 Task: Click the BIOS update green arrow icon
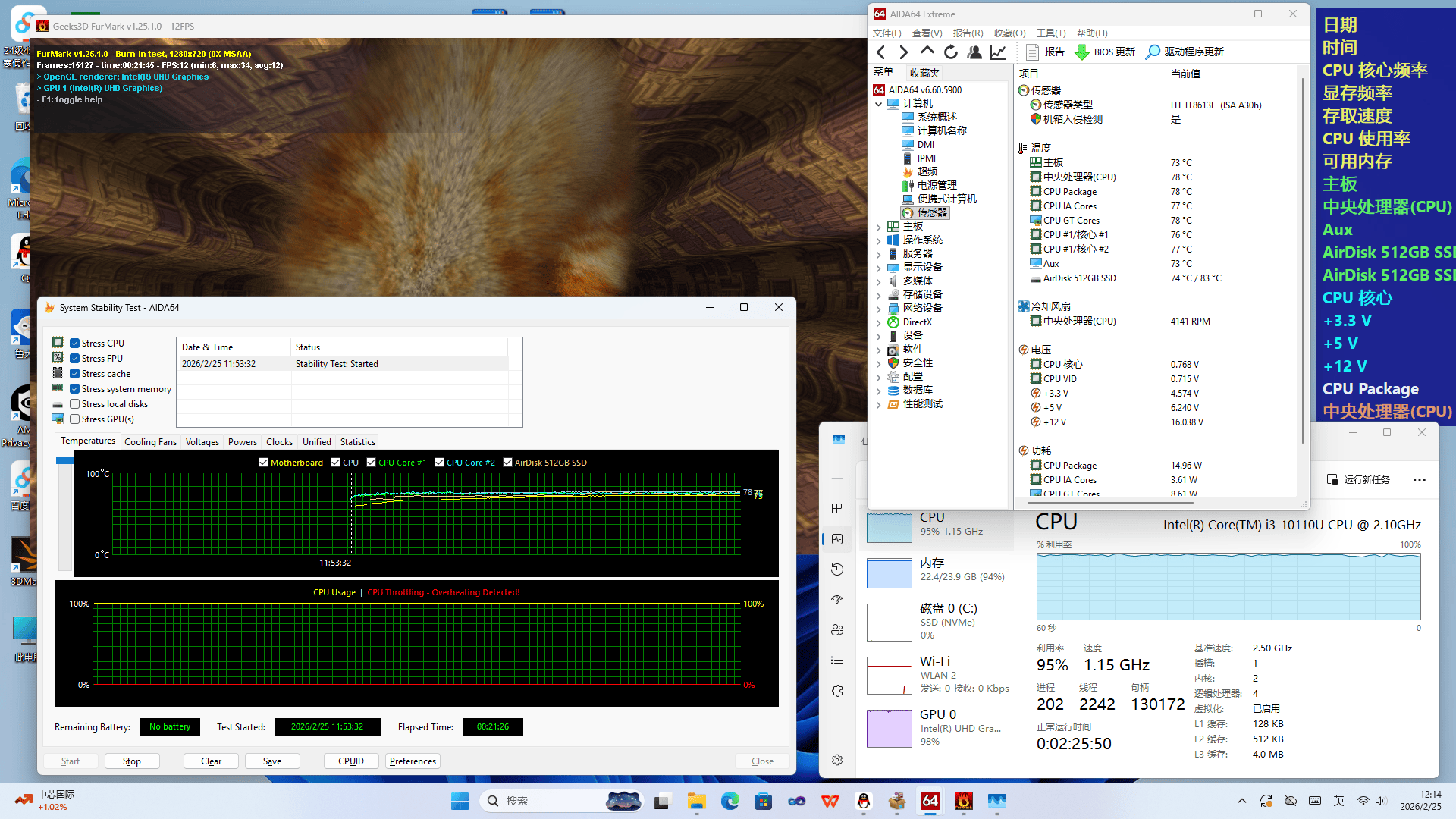[x=1082, y=52]
